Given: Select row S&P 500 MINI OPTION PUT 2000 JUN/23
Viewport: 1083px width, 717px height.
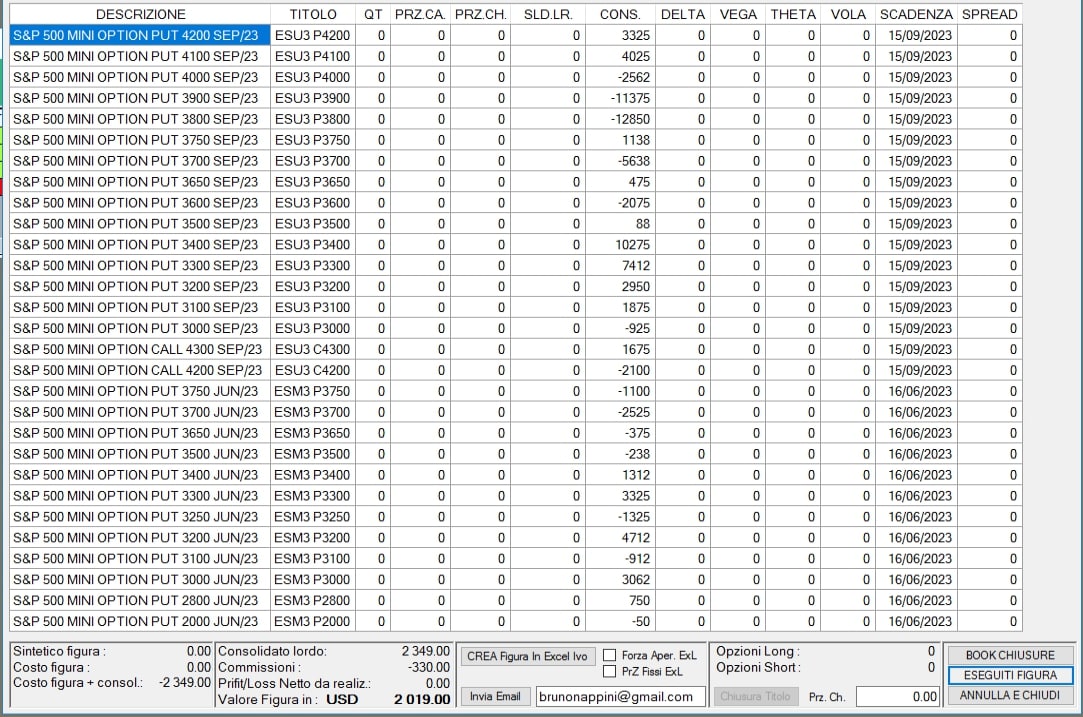Looking at the screenshot, I should tap(516, 621).
